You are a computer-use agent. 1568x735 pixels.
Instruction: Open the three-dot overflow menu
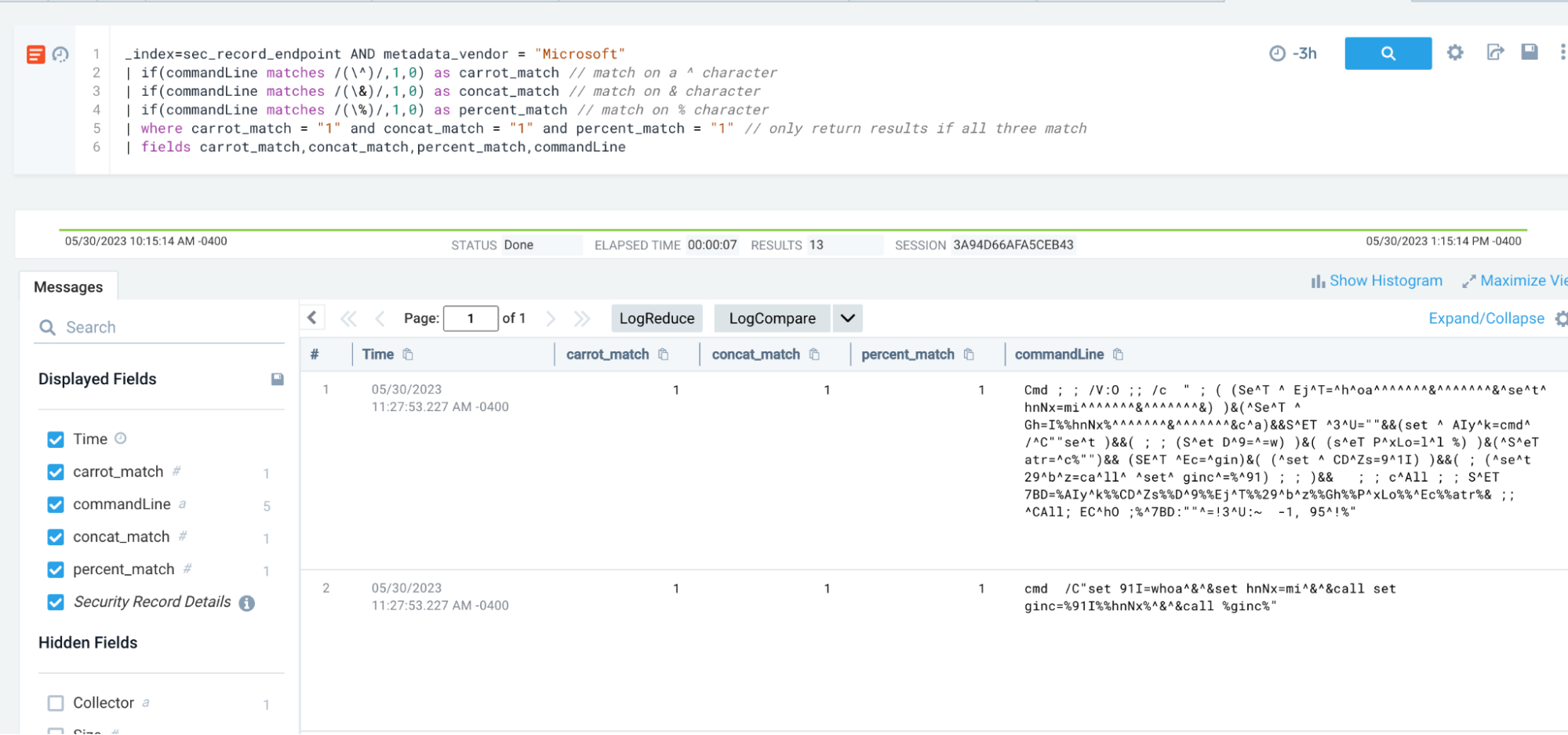[1561, 53]
